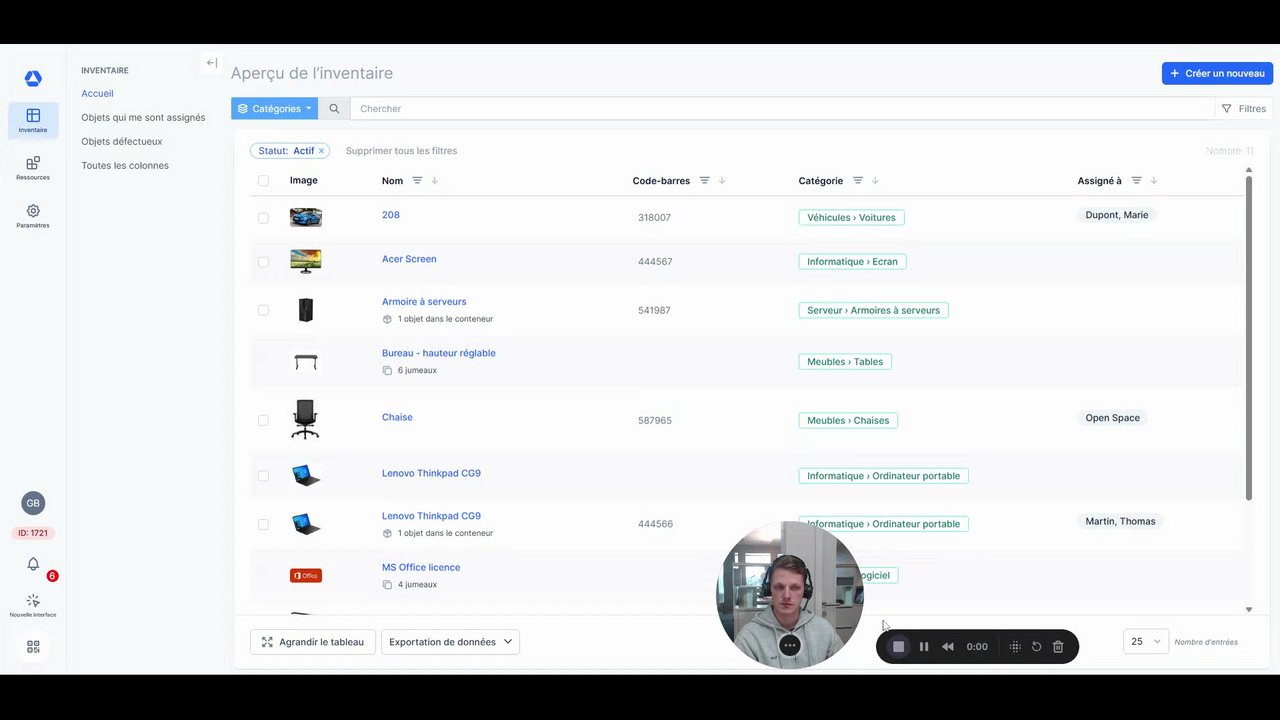Stop the screen recording

(898, 647)
